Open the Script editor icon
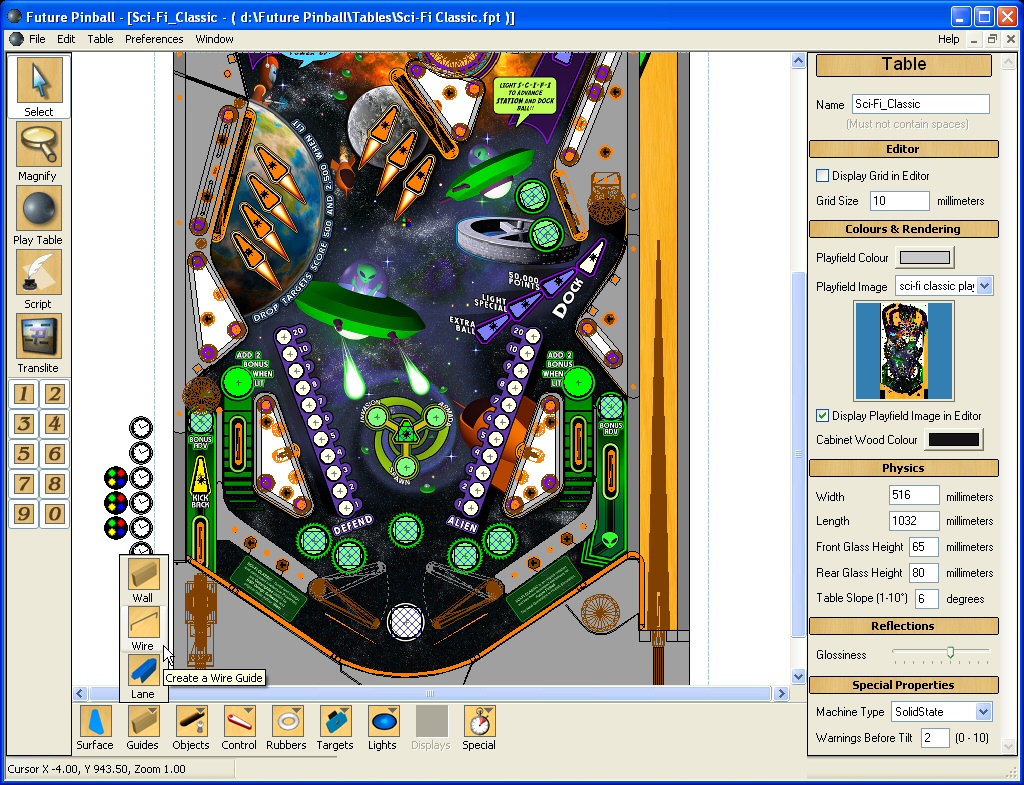The width and height of the screenshot is (1024, 785). click(39, 273)
